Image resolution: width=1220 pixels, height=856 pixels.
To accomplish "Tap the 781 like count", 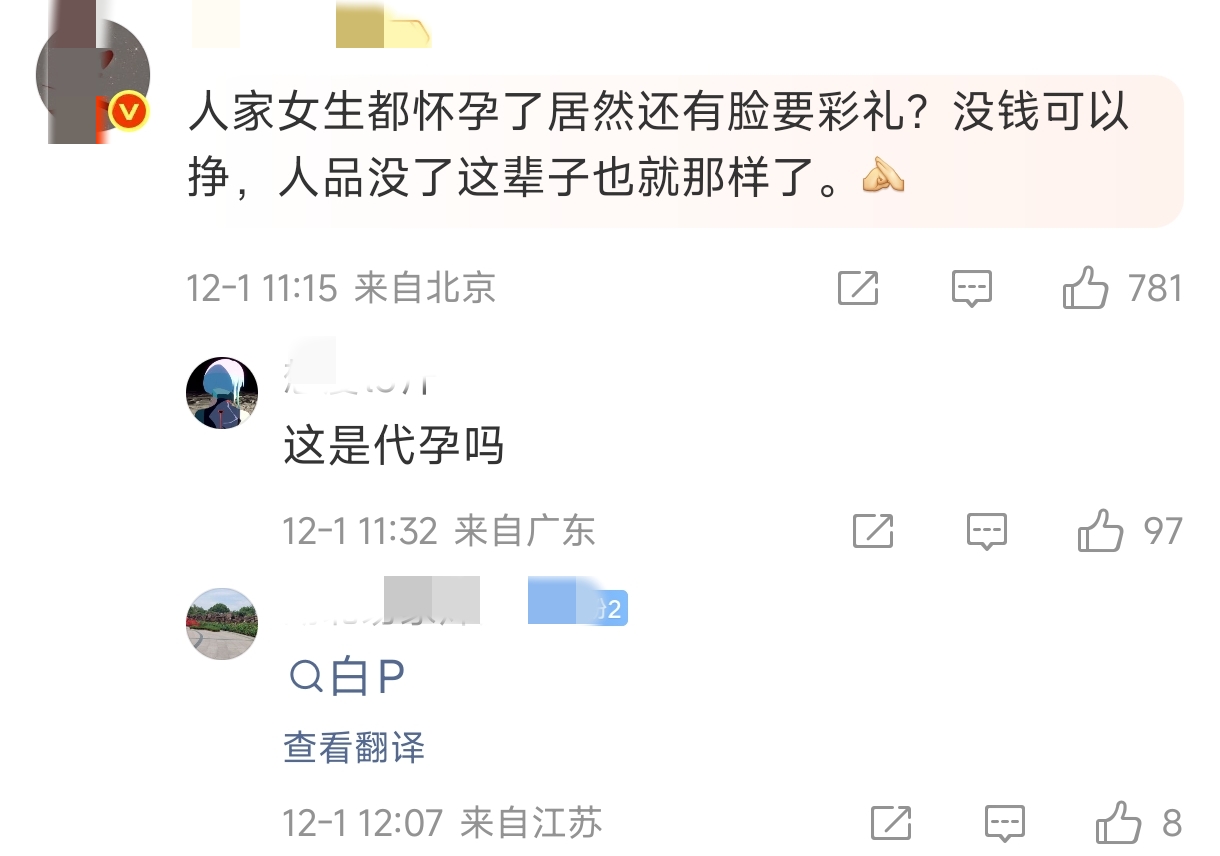I will [1155, 289].
